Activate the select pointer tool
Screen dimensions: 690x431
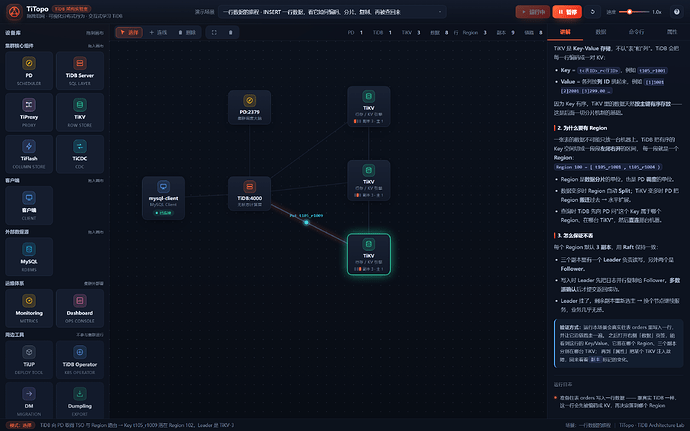(129, 32)
